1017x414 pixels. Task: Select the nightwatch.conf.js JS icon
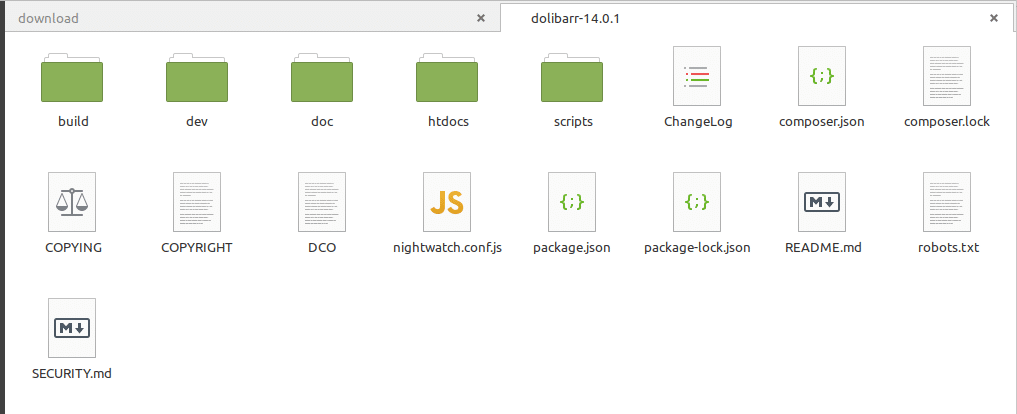[x=448, y=202]
